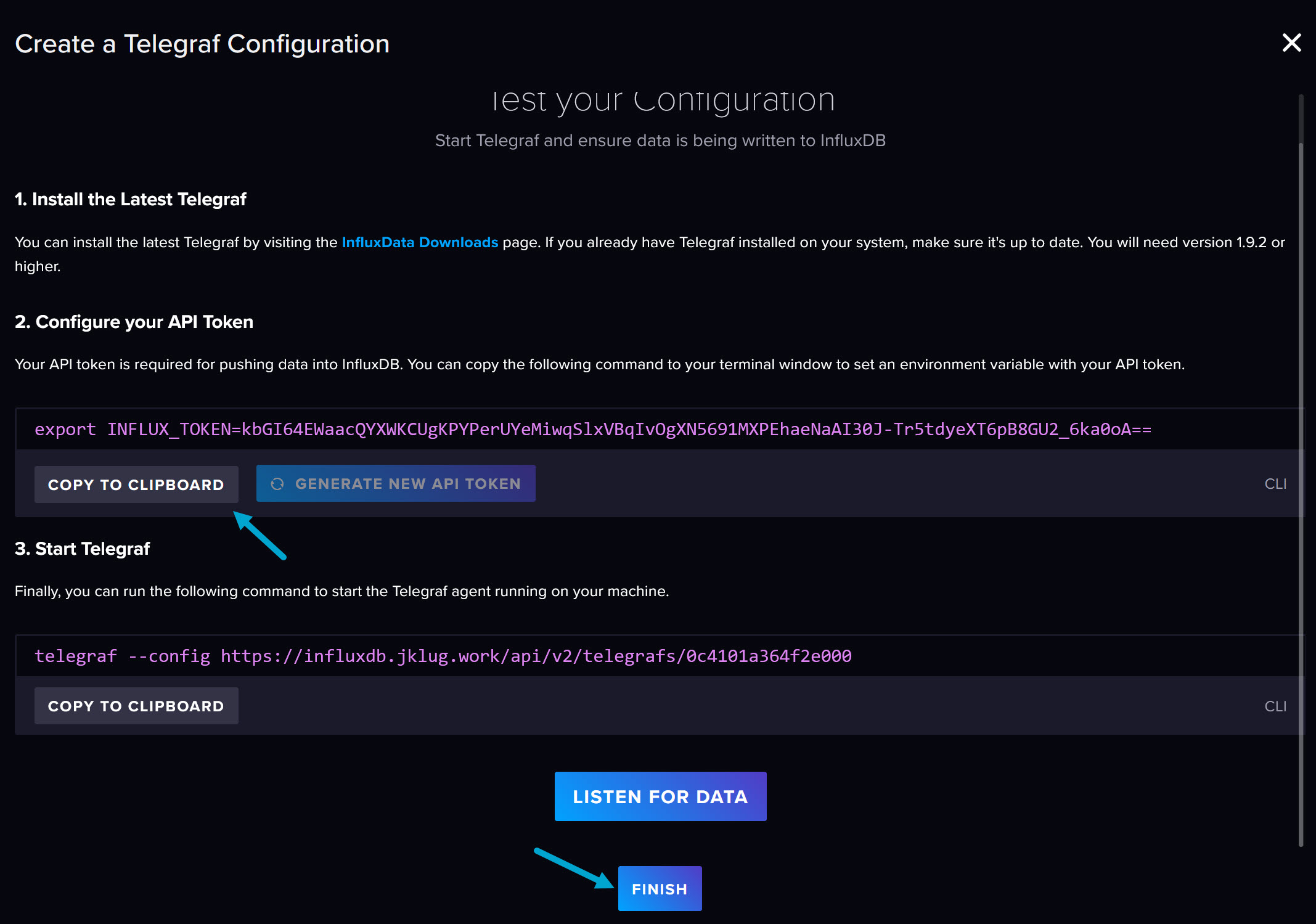Click the export INFLUX_TOKEN code text
The width and height of the screenshot is (1316, 924).
pyautogui.click(x=592, y=429)
